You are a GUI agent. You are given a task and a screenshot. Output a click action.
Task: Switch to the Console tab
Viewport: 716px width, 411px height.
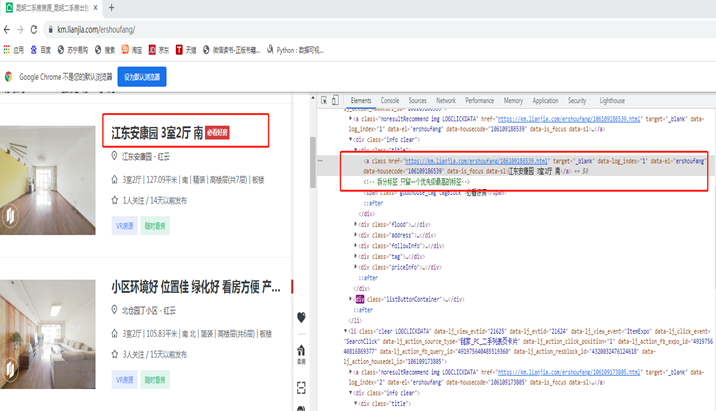(x=390, y=100)
